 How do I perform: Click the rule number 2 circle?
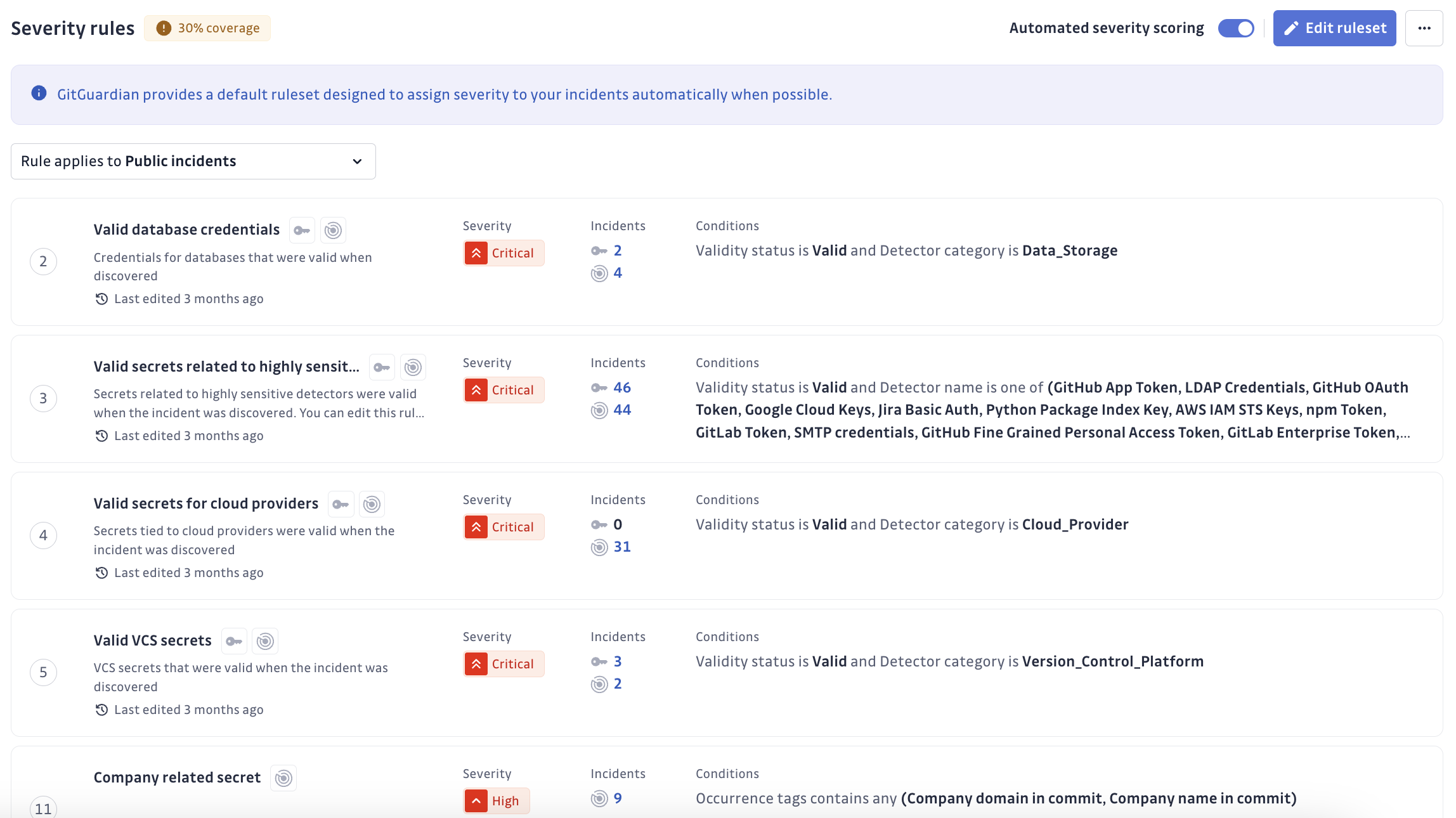[43, 261]
